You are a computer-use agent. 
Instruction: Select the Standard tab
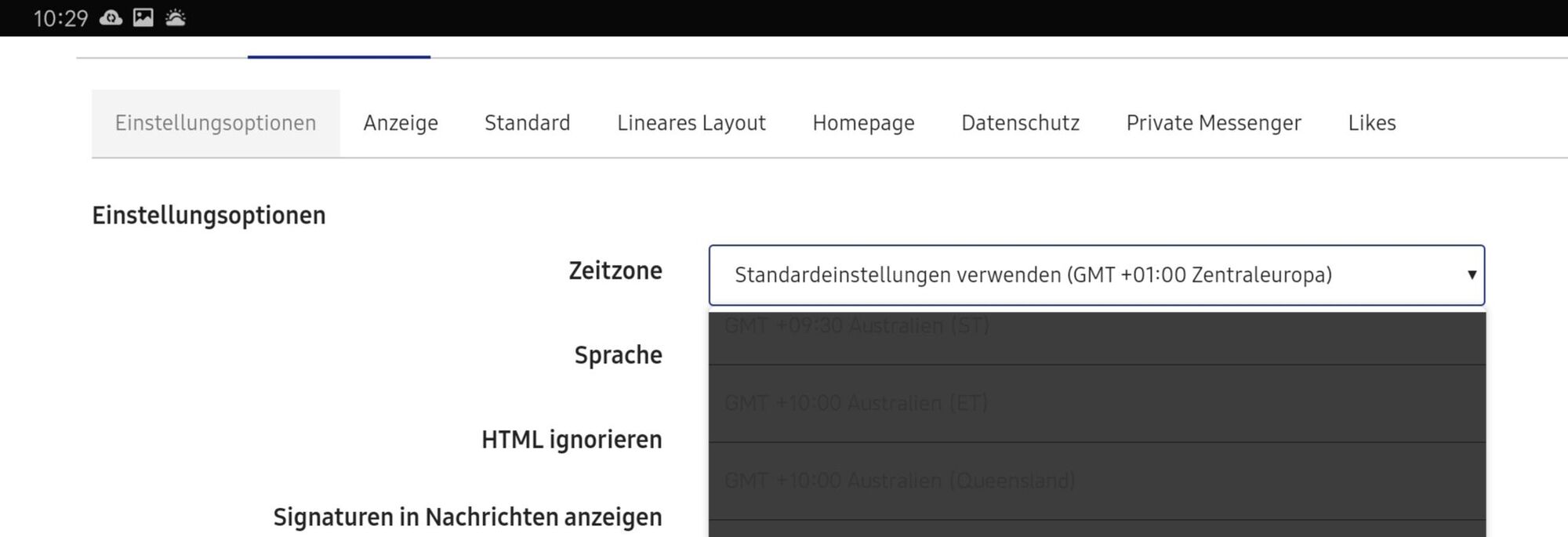pyautogui.click(x=528, y=123)
